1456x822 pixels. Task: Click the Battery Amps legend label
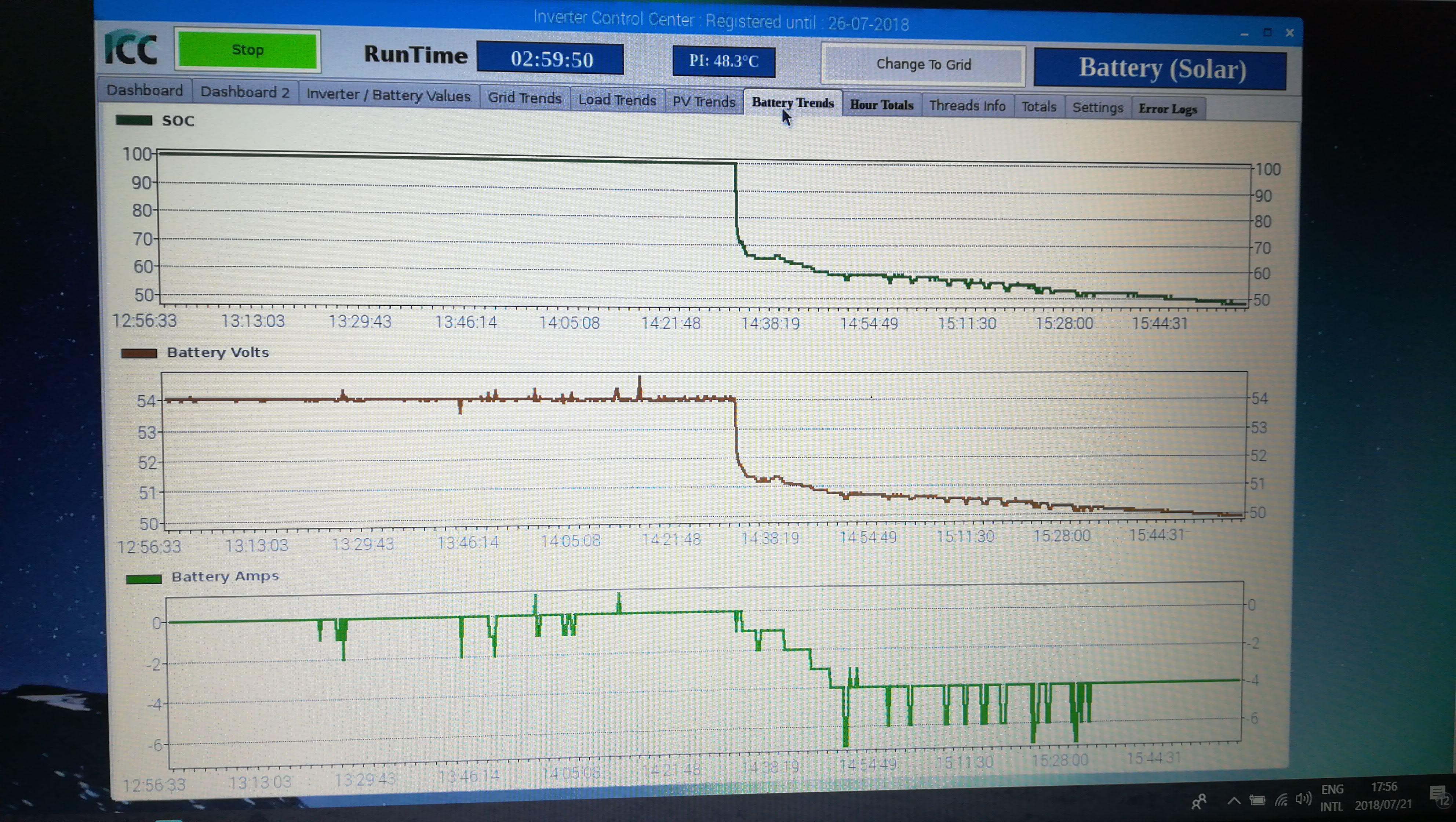(225, 577)
